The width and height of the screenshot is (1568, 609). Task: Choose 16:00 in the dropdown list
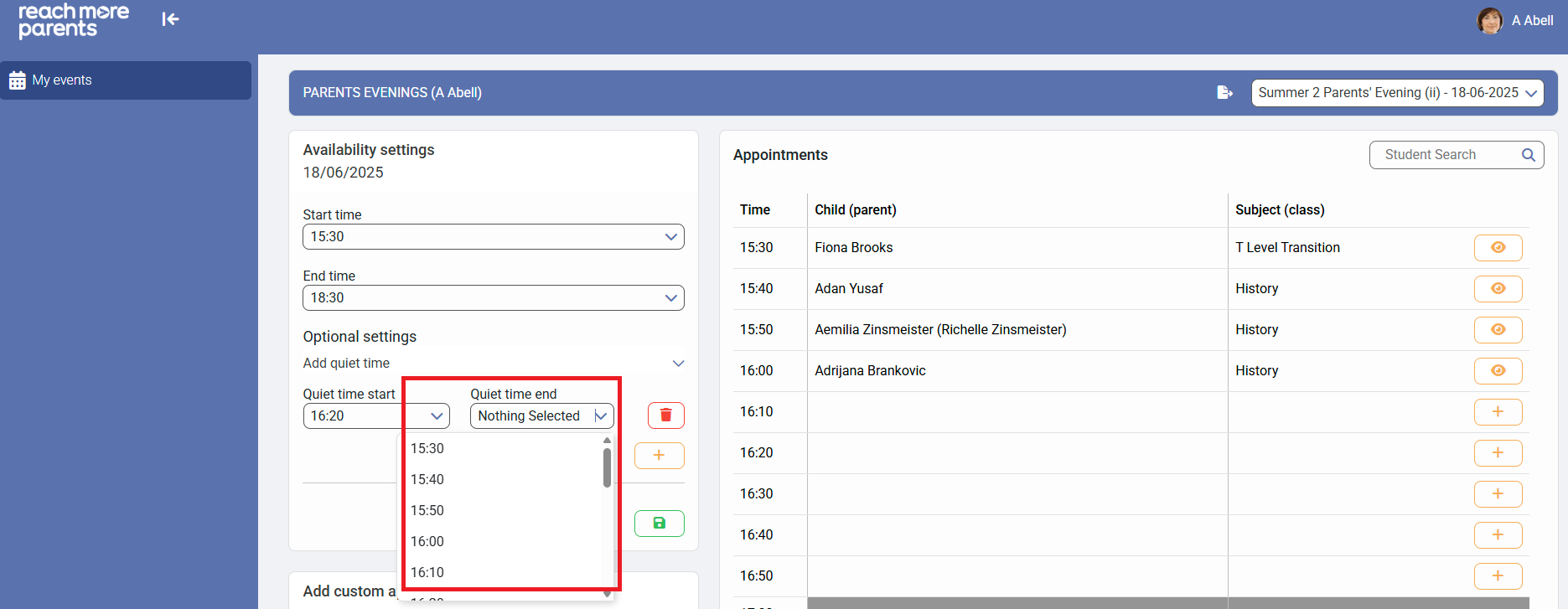coord(427,541)
